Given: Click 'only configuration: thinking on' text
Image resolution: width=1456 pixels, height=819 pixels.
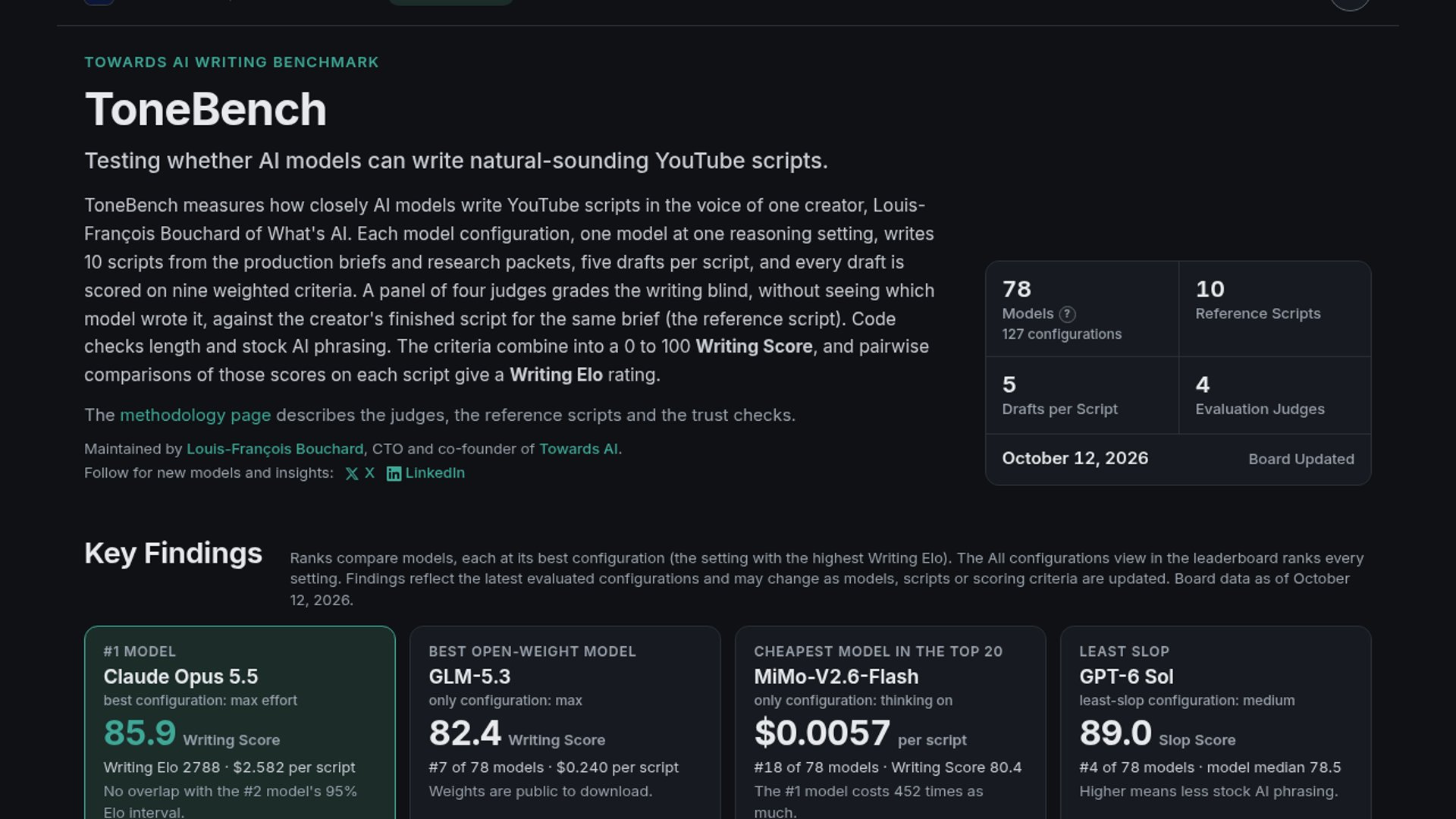Looking at the screenshot, I should 853,701.
